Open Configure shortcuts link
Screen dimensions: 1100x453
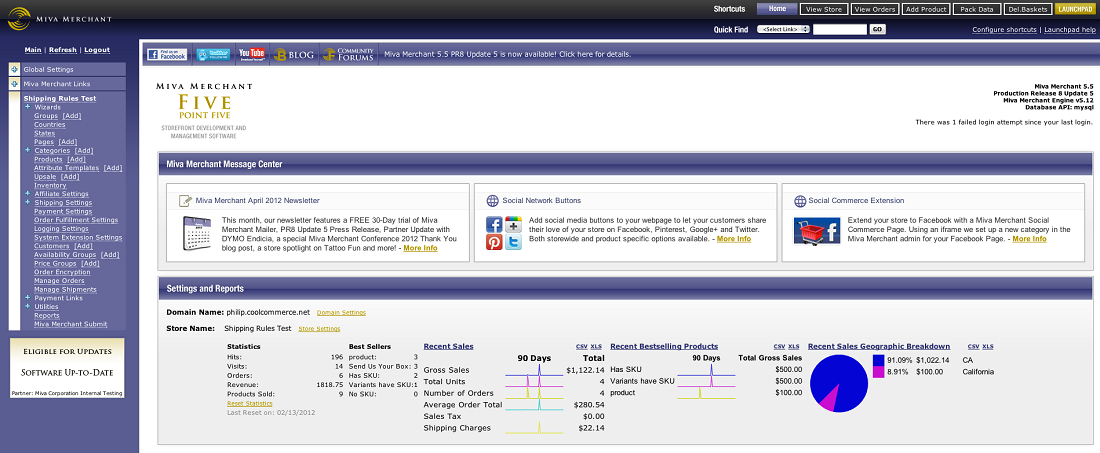click(1004, 29)
